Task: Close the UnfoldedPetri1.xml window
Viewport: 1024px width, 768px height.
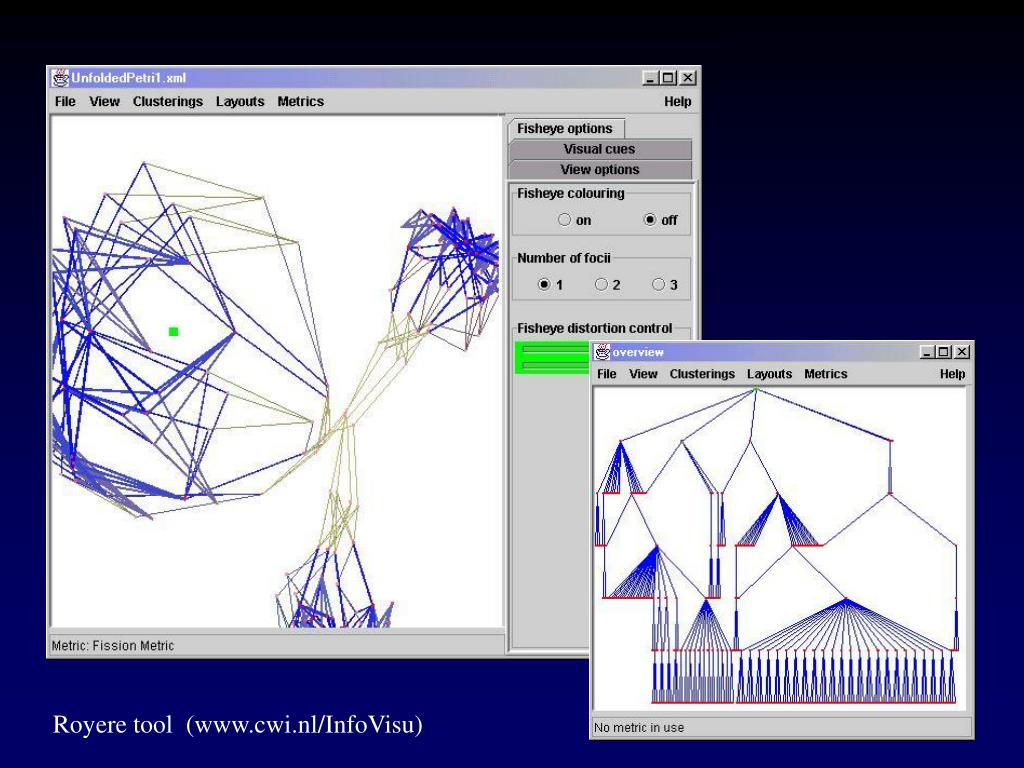Action: coord(688,78)
